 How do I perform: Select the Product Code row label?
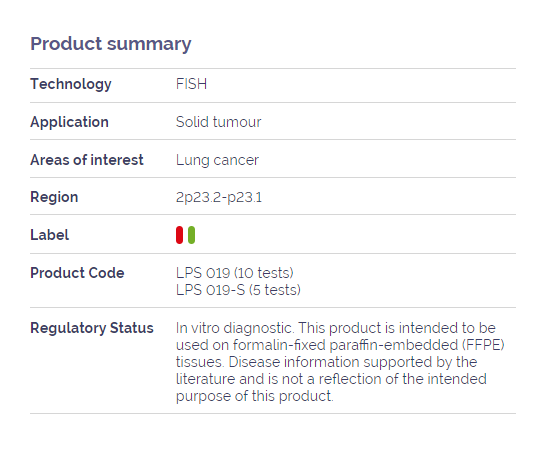pos(77,273)
